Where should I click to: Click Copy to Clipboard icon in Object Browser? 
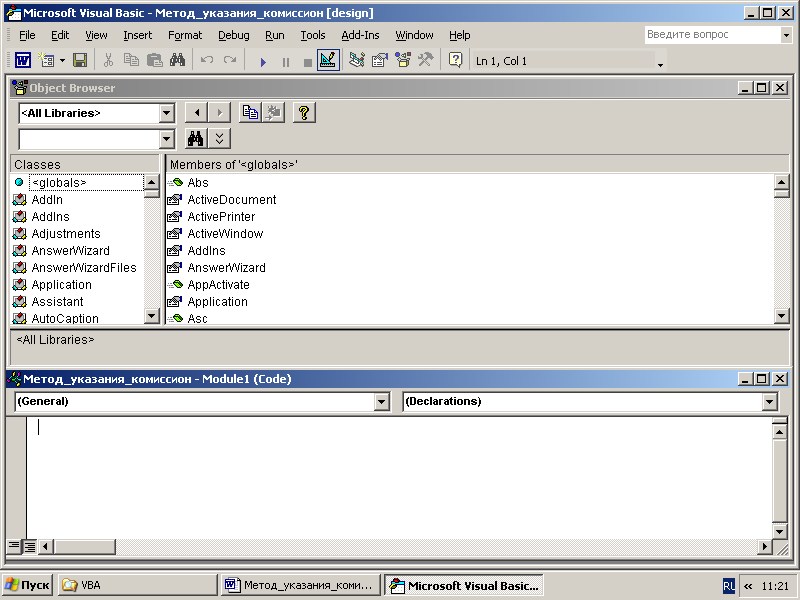pyautogui.click(x=250, y=112)
